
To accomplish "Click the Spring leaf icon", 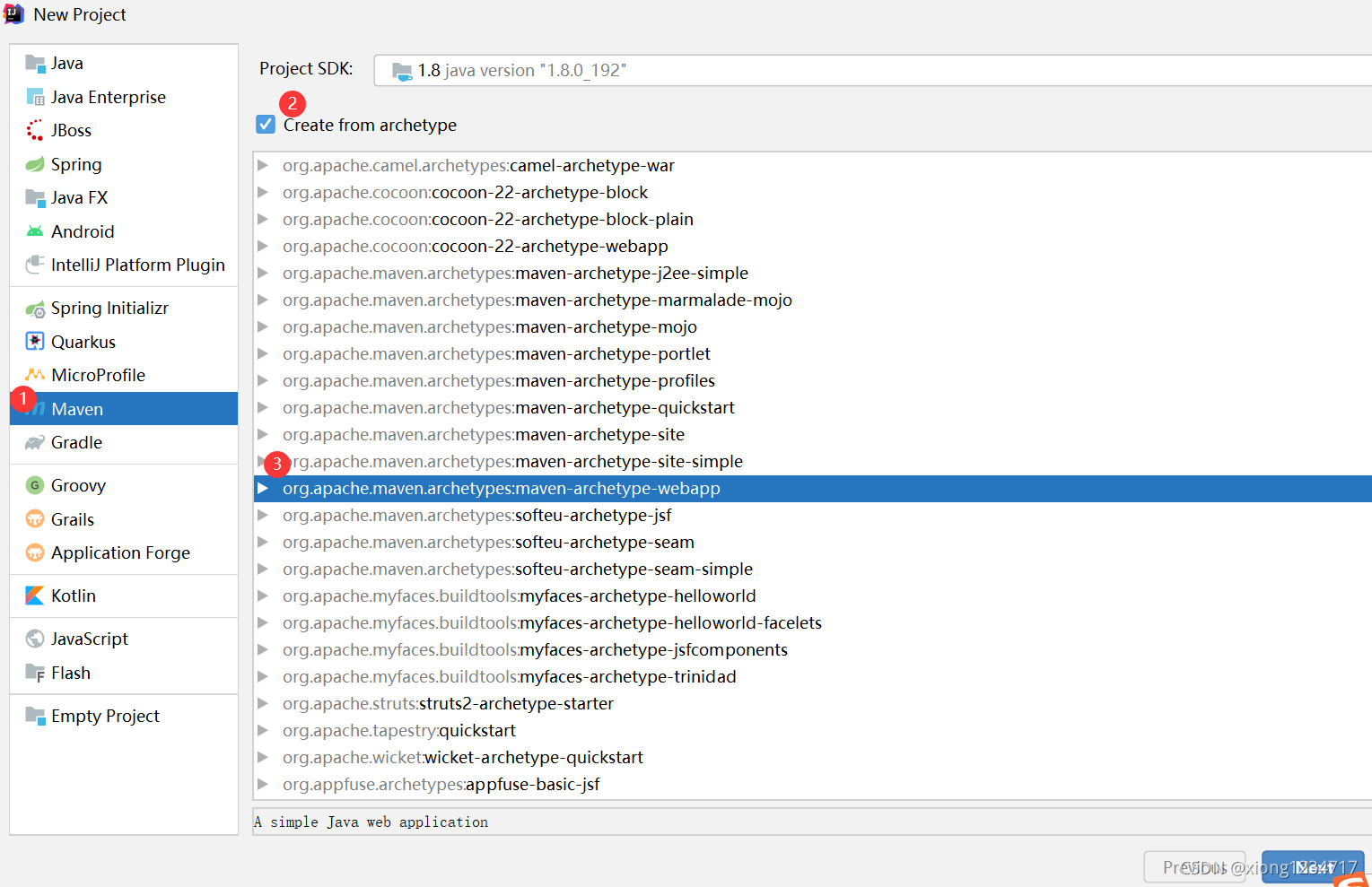I will click(x=35, y=164).
